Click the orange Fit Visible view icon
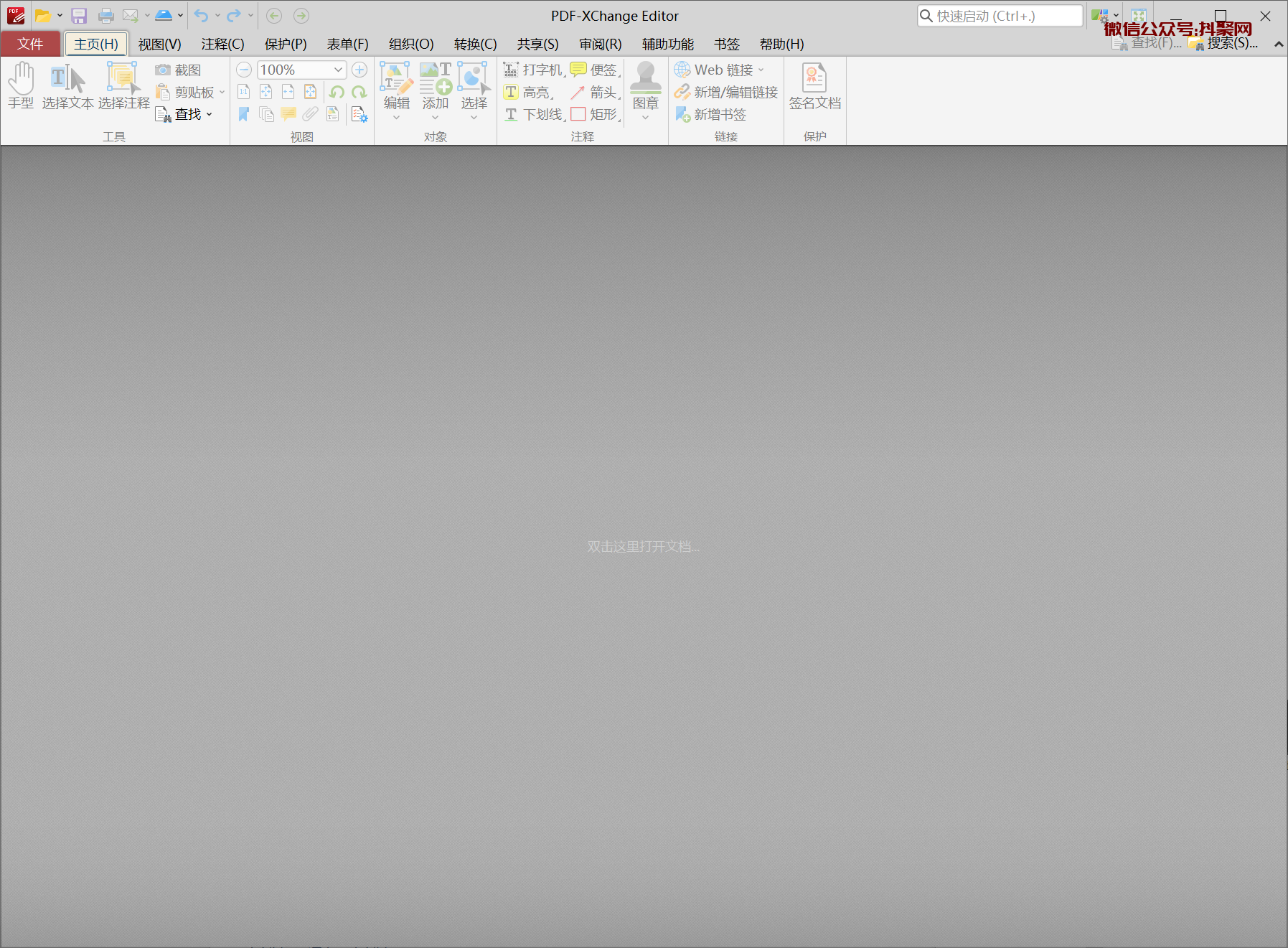 pyautogui.click(x=311, y=92)
